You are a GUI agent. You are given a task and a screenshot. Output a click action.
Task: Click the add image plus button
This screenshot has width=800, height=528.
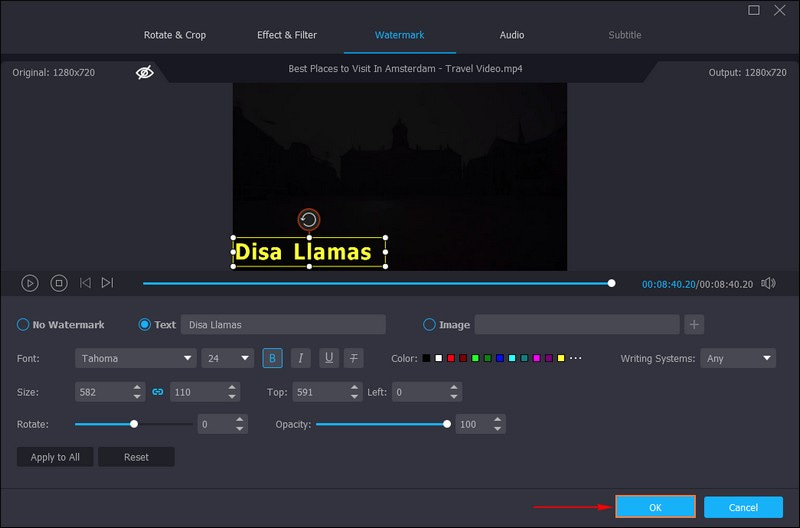click(695, 324)
